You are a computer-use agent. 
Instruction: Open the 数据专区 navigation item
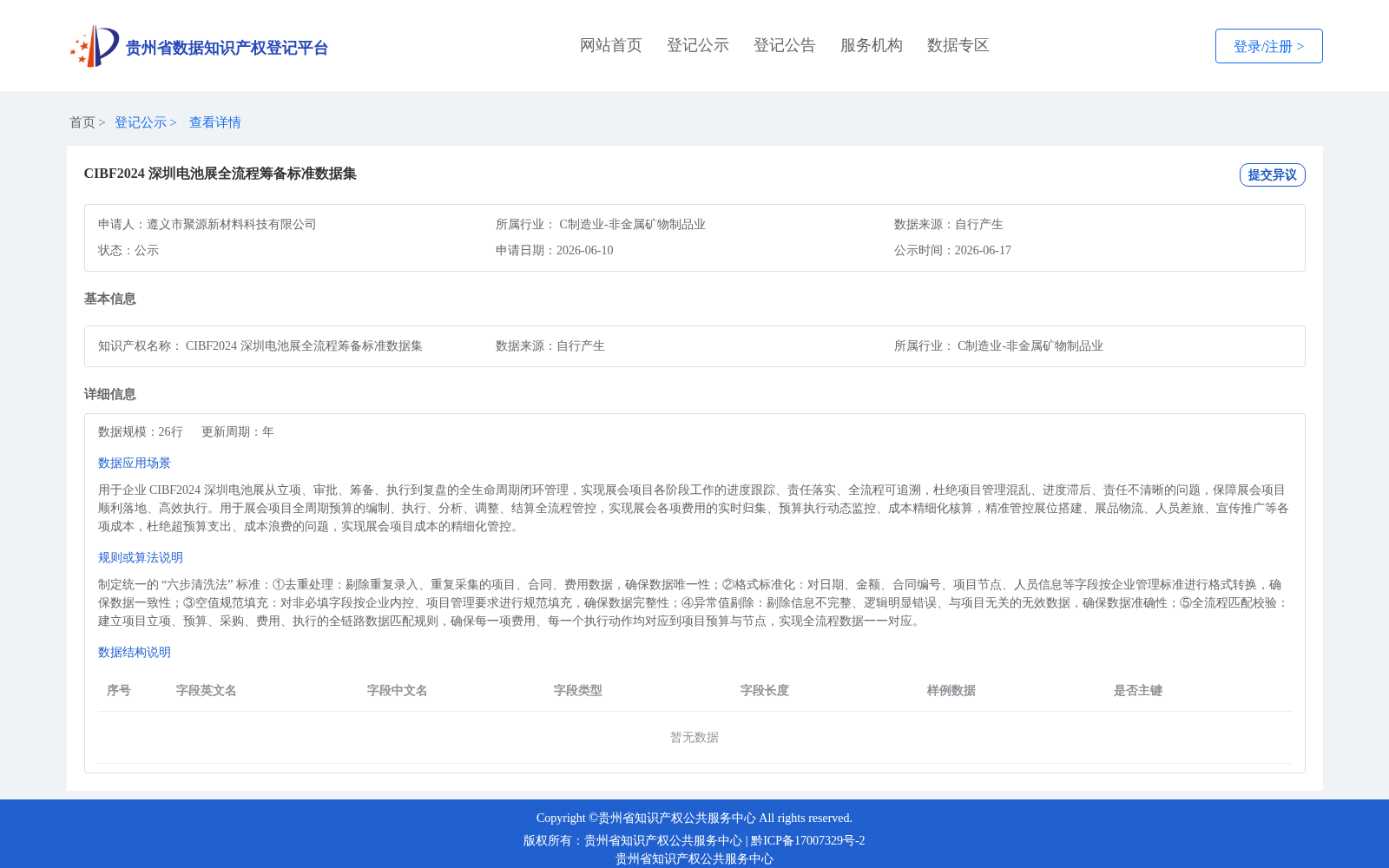tap(958, 45)
